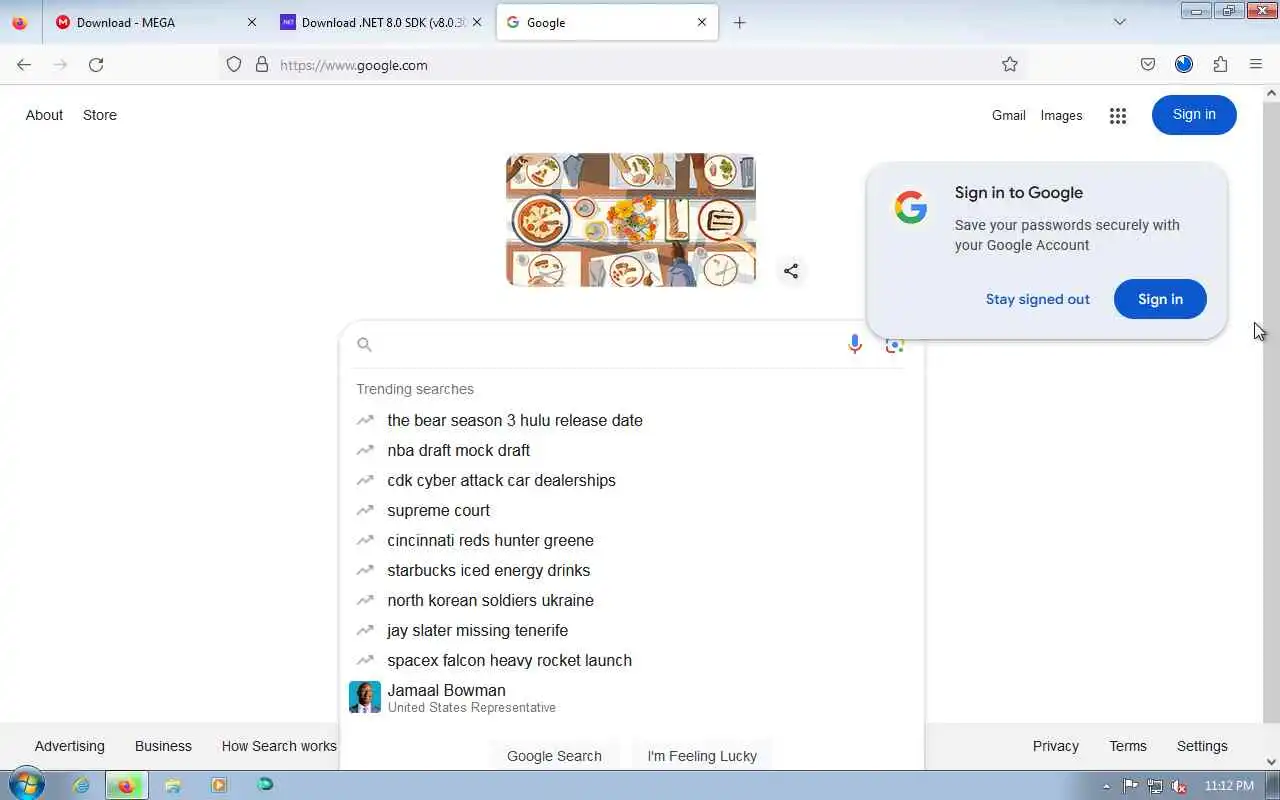Open the Privacy footer link
The image size is (1280, 800).
[x=1055, y=746]
